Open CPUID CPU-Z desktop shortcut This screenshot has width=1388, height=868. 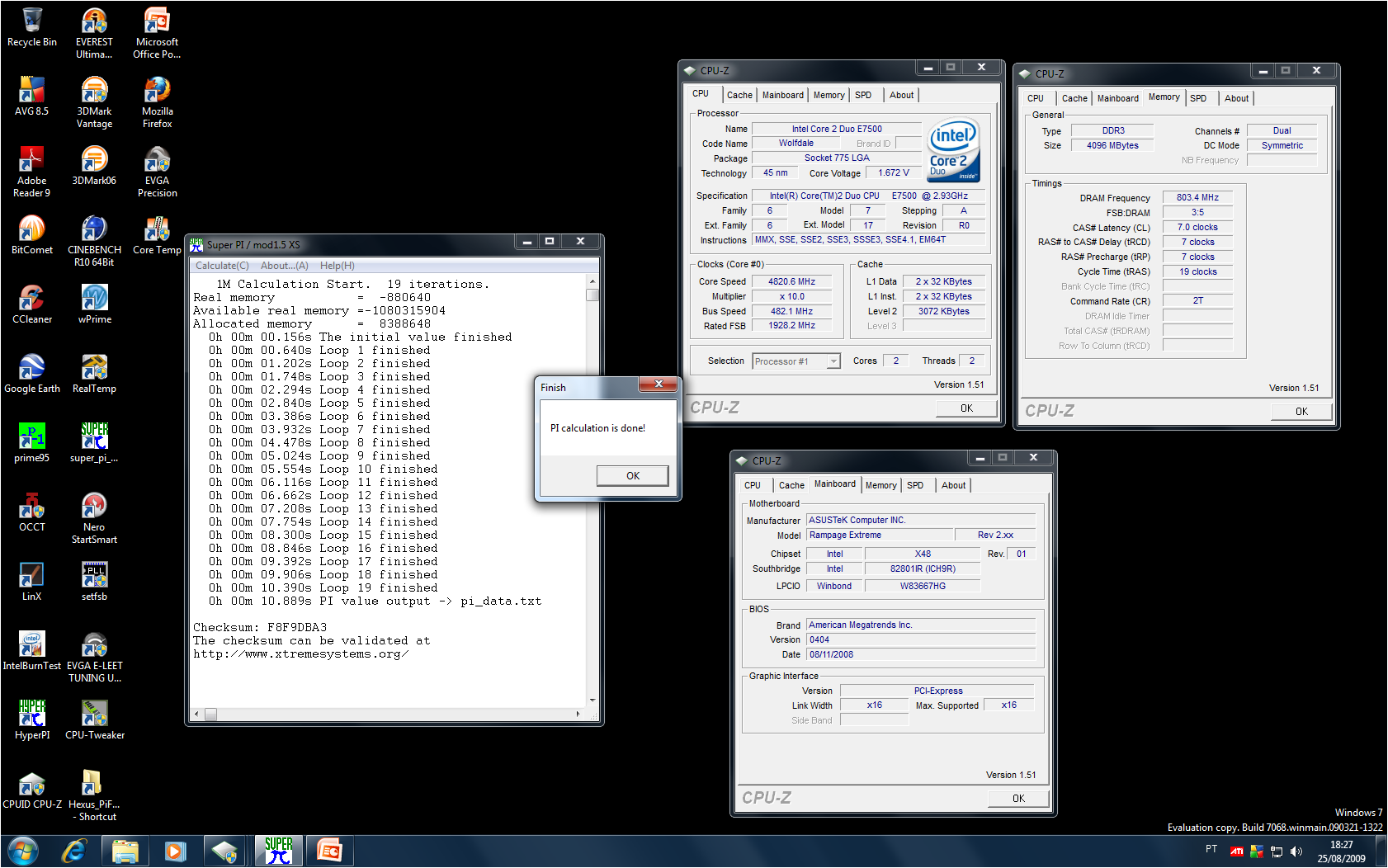click(x=32, y=790)
